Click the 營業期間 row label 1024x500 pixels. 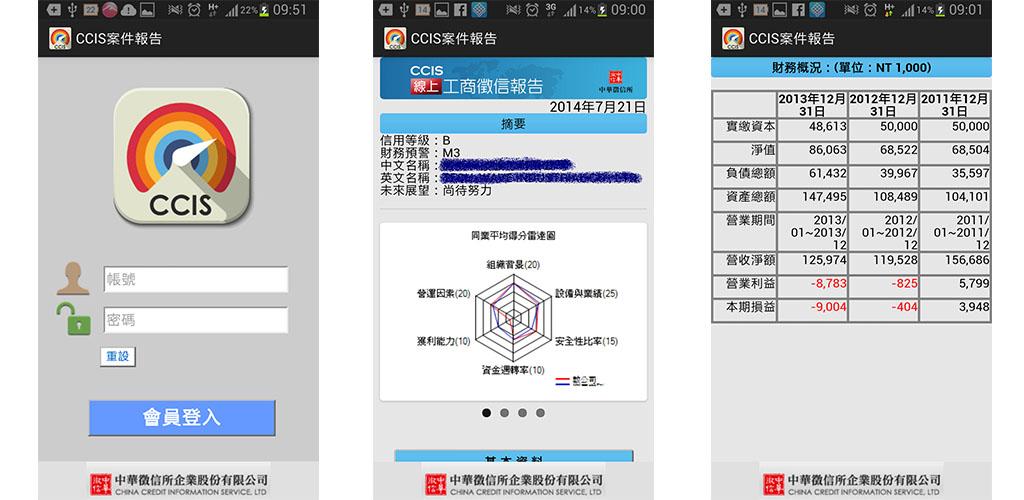(x=751, y=220)
